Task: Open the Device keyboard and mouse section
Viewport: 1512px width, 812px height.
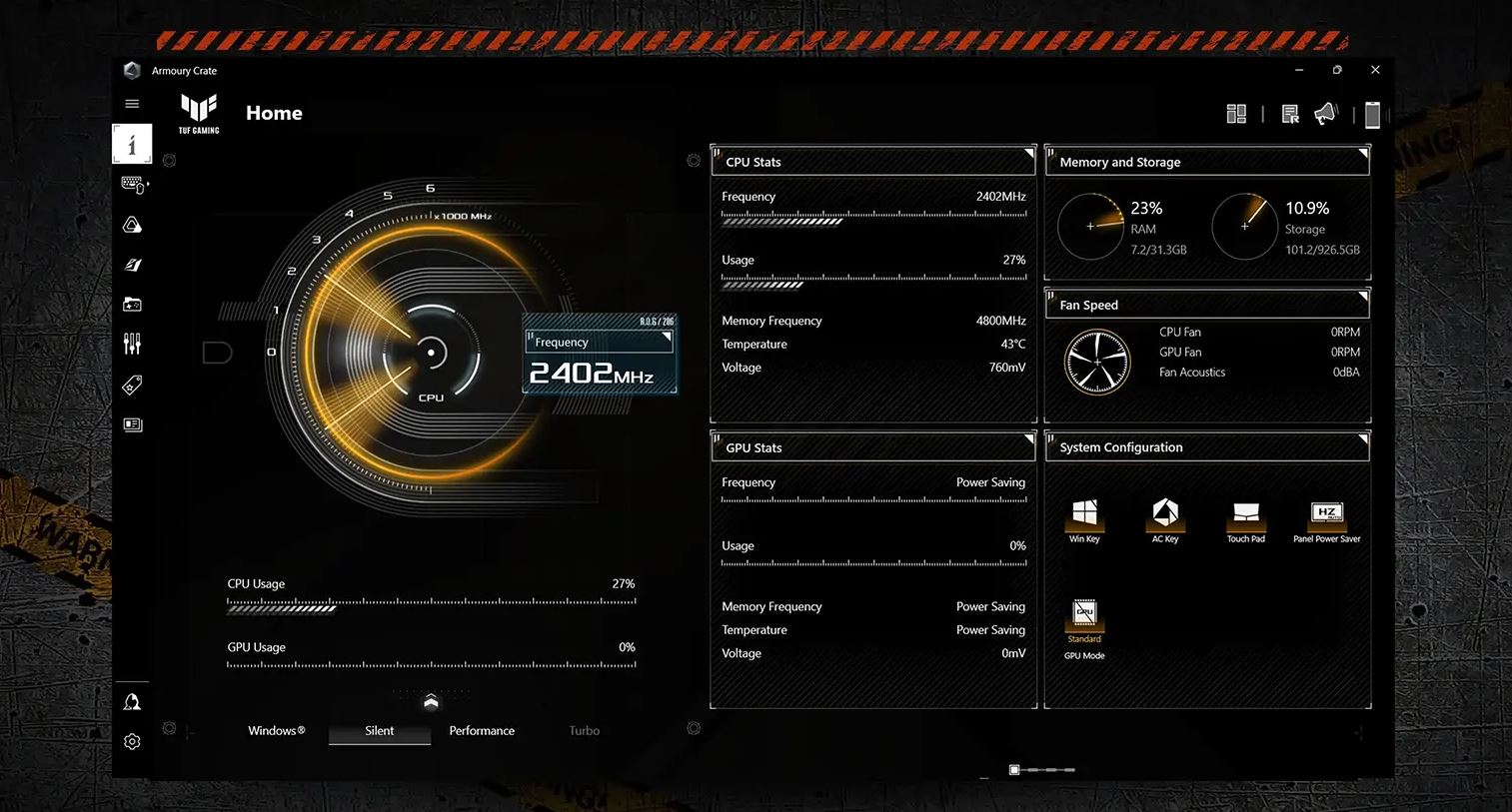Action: [132, 185]
